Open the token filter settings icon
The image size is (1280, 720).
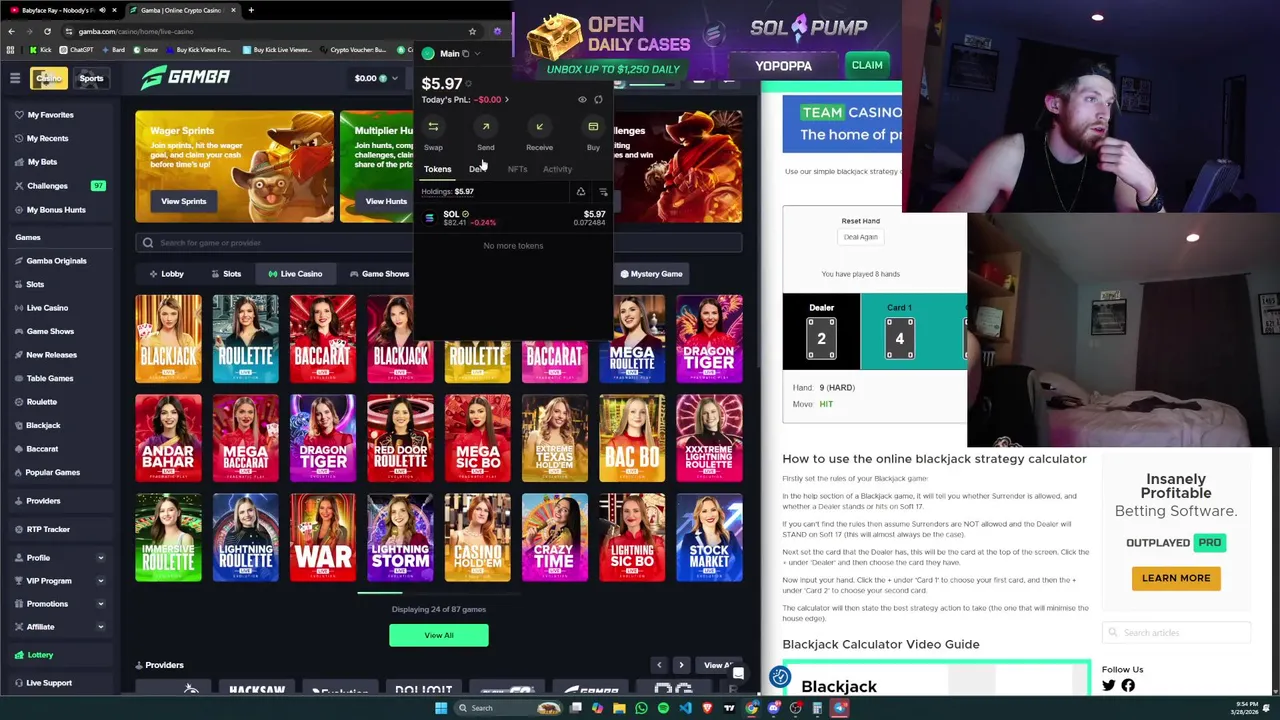point(603,192)
